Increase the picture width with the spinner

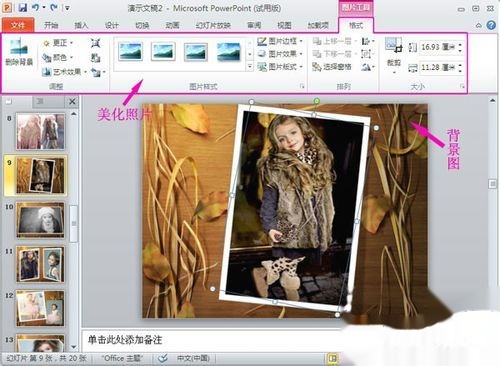[460, 65]
